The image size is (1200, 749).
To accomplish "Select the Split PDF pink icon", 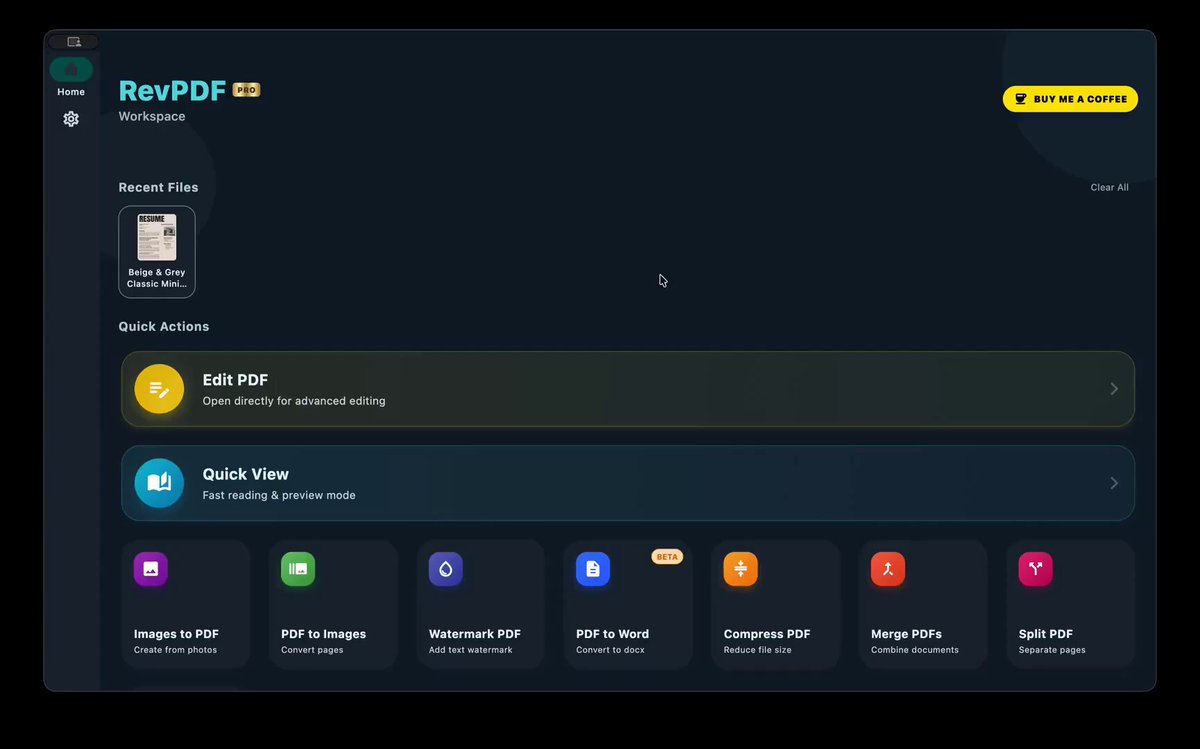I will (1036, 569).
